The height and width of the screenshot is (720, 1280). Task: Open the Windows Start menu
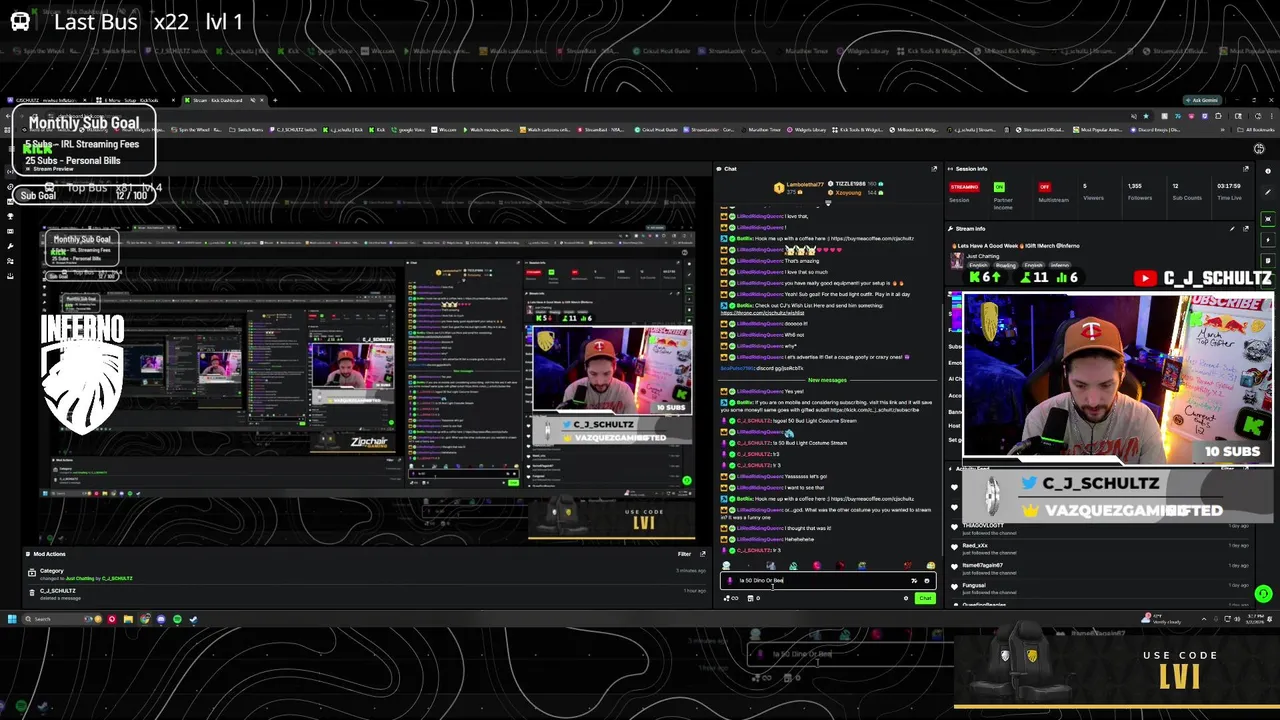12,619
